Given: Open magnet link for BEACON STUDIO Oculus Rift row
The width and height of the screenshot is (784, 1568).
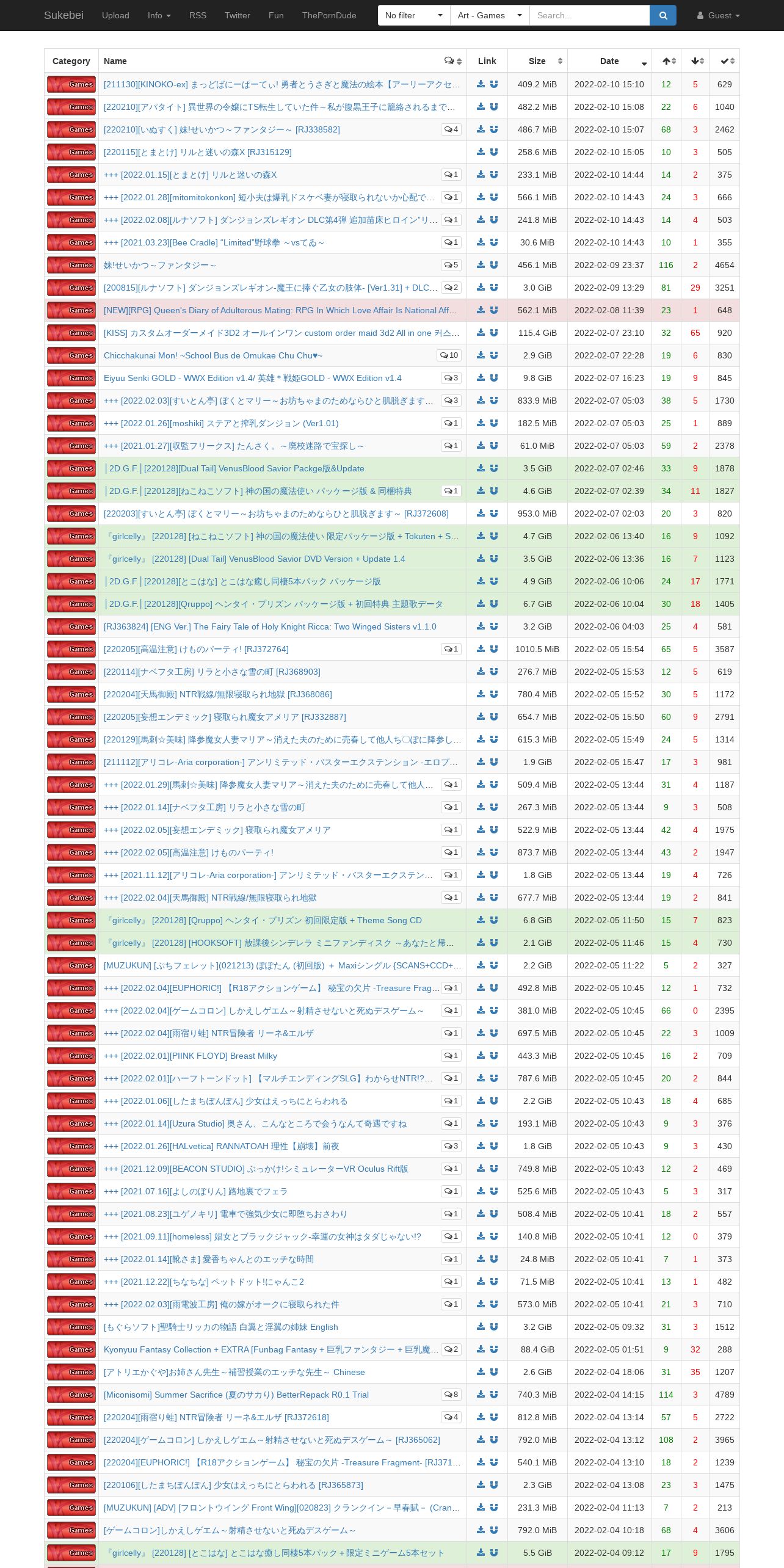Looking at the screenshot, I should pos(494,1169).
